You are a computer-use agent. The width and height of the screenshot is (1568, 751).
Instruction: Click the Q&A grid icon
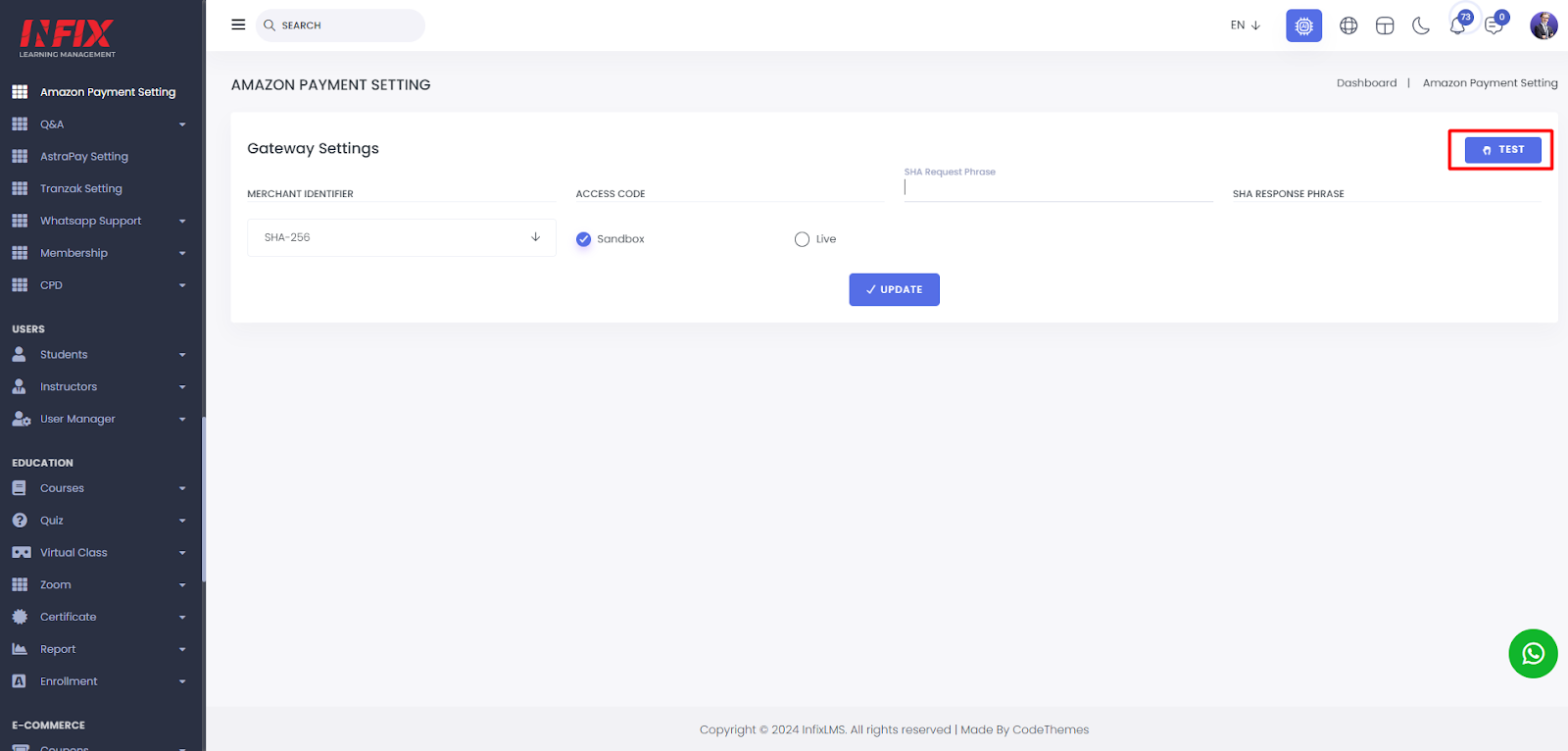point(20,124)
